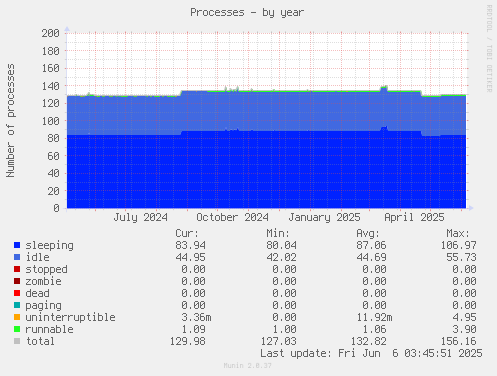Screen dimensions: 497x376
Task: Click the uninterruptible orange swatch
Action: point(17,317)
